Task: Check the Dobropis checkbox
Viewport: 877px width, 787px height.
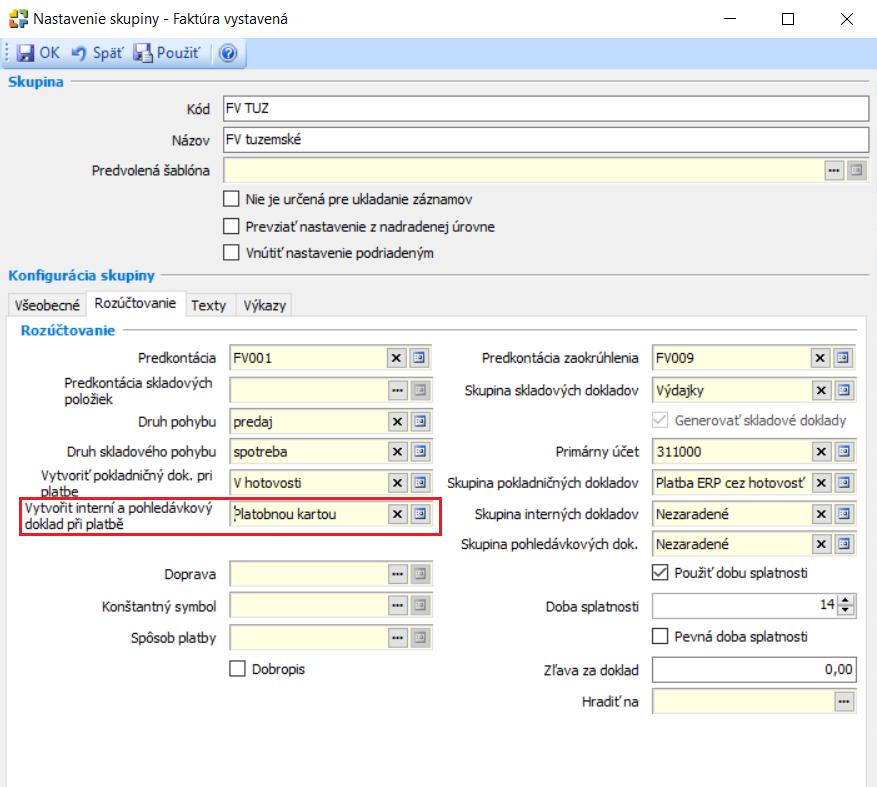Action: 237,669
